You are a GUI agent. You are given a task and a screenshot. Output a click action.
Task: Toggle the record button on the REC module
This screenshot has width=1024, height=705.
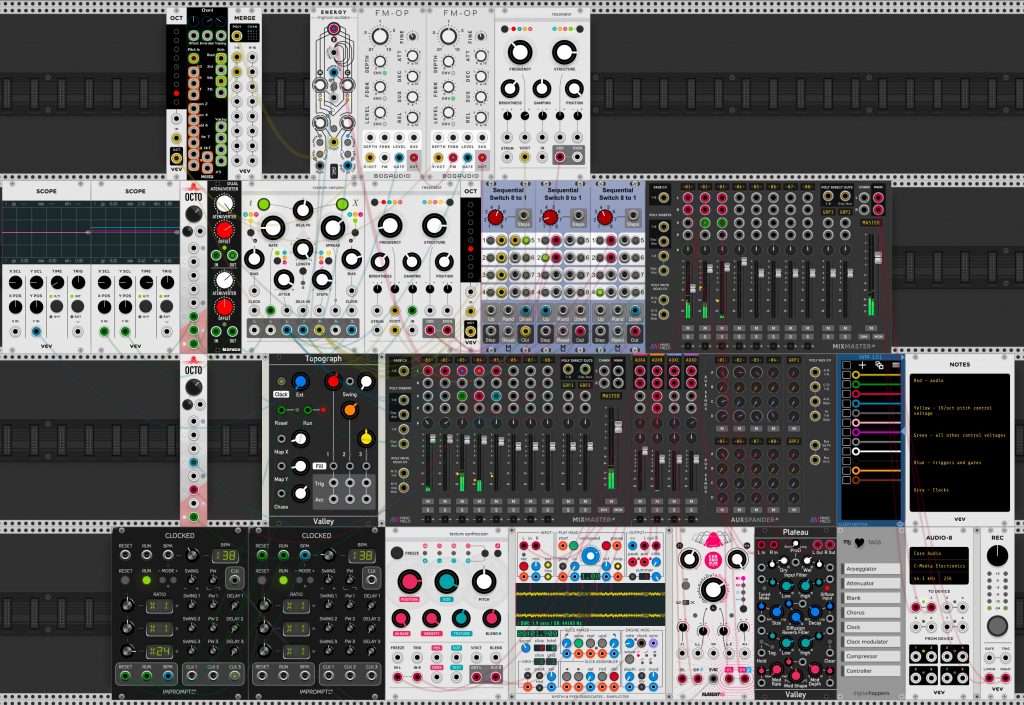(x=997, y=626)
